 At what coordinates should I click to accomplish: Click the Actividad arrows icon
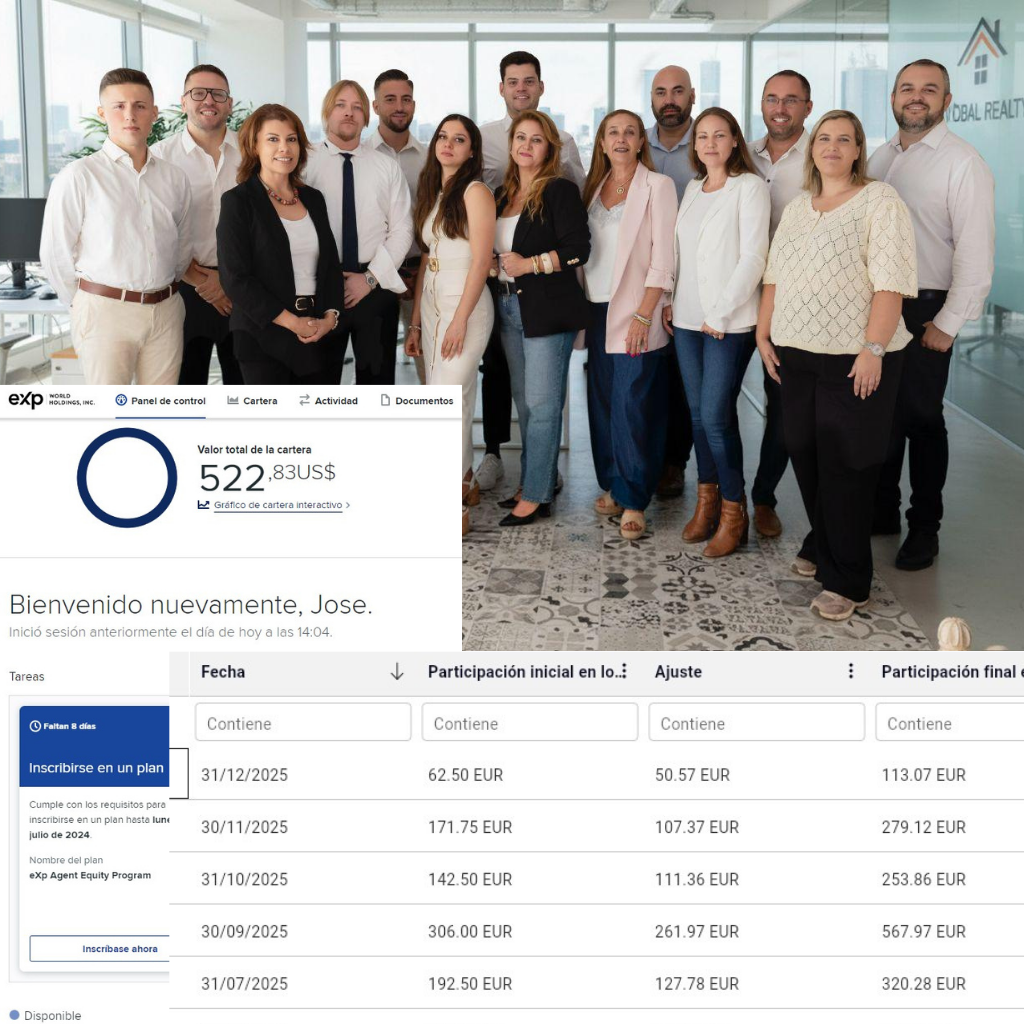point(304,401)
